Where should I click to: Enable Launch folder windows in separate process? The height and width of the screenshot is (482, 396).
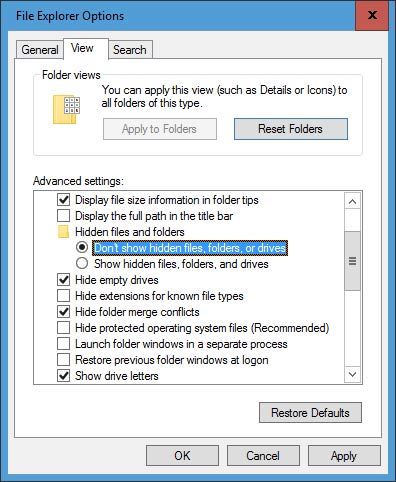pyautogui.click(x=63, y=344)
